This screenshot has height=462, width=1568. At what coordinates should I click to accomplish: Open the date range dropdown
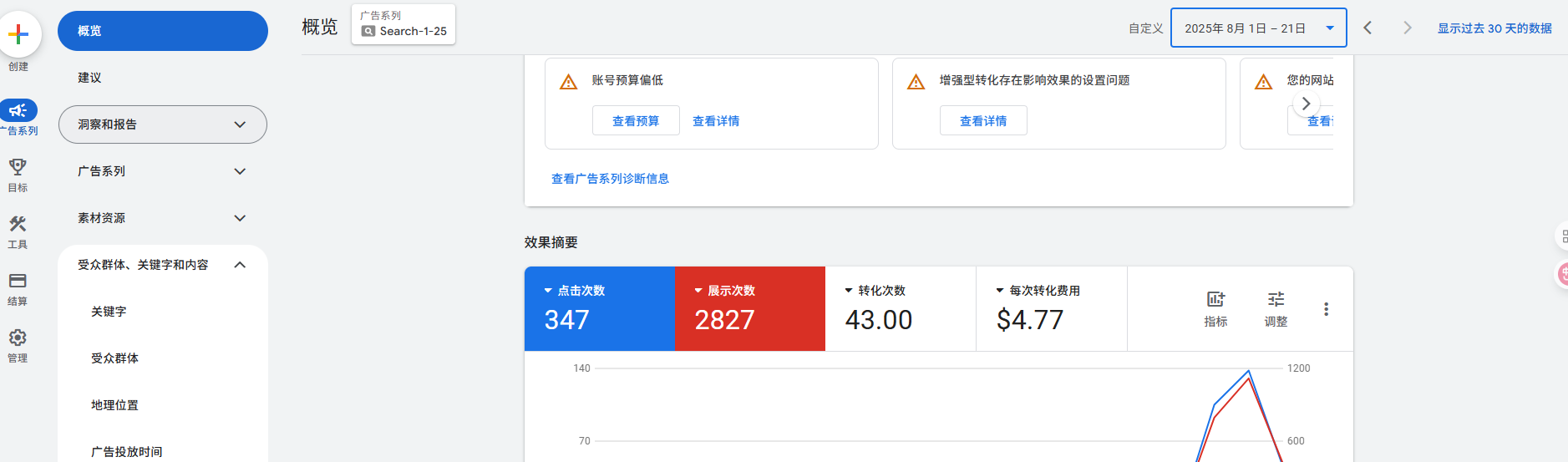1258,28
